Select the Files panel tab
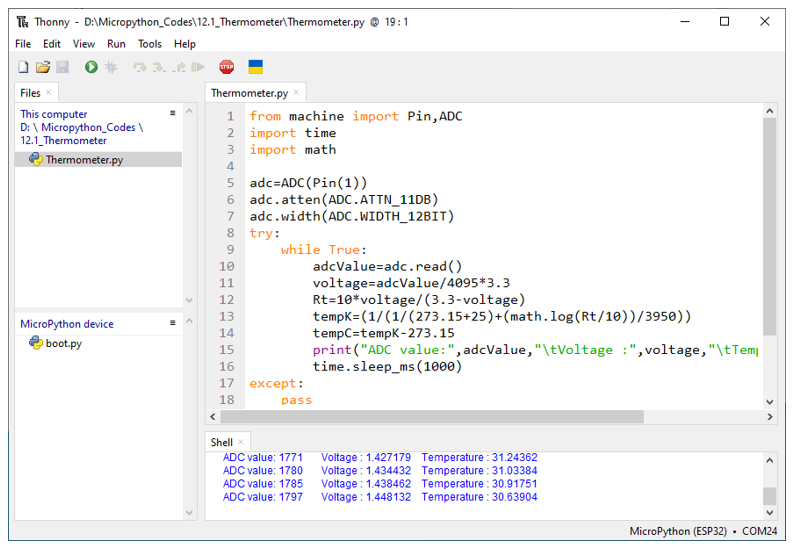This screenshot has height=549, width=795. [30, 93]
